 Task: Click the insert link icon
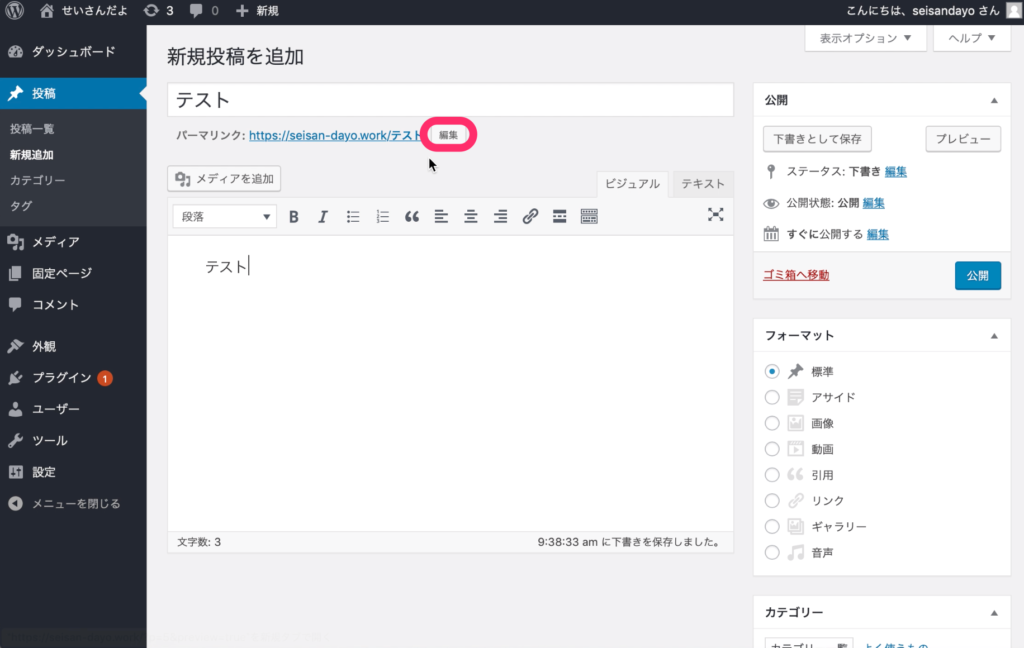click(530, 216)
